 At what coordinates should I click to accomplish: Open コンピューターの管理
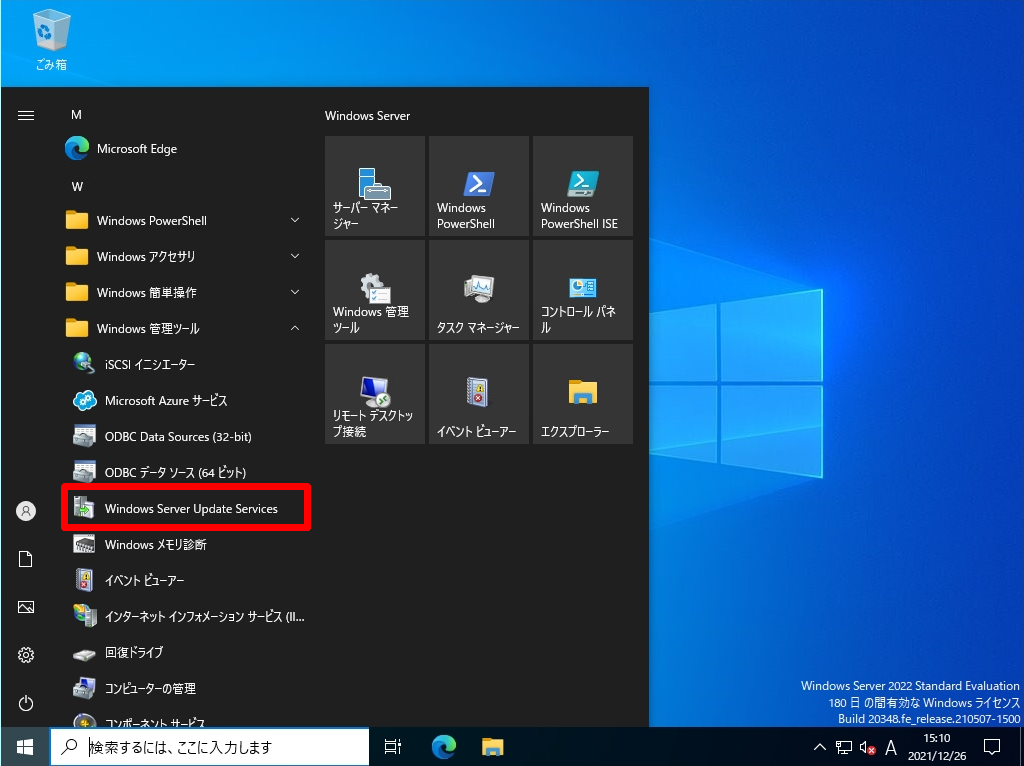click(x=185, y=688)
